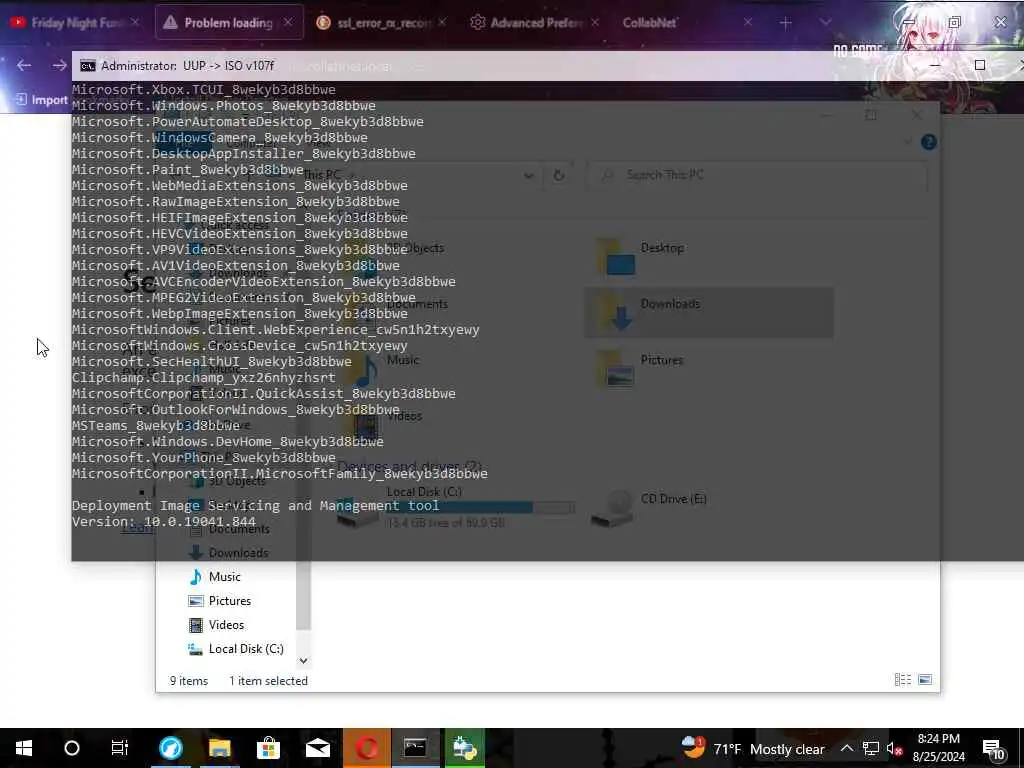Screen dimensions: 1024x768
Task: Open File Explorer help icon
Action: (929, 142)
